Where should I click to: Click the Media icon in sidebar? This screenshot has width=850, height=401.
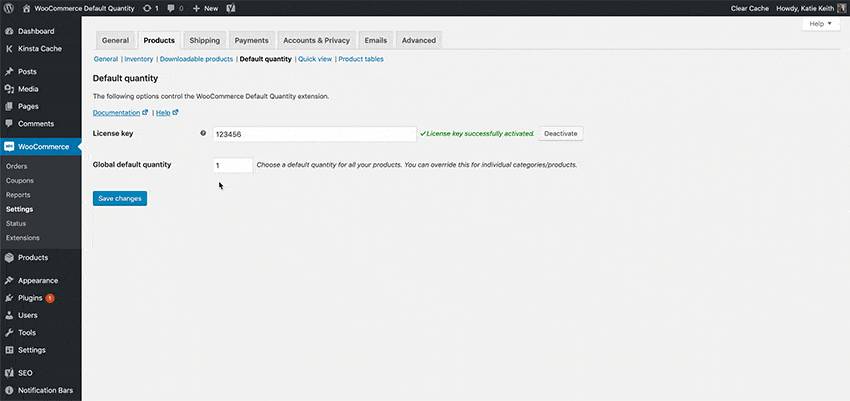[9, 89]
